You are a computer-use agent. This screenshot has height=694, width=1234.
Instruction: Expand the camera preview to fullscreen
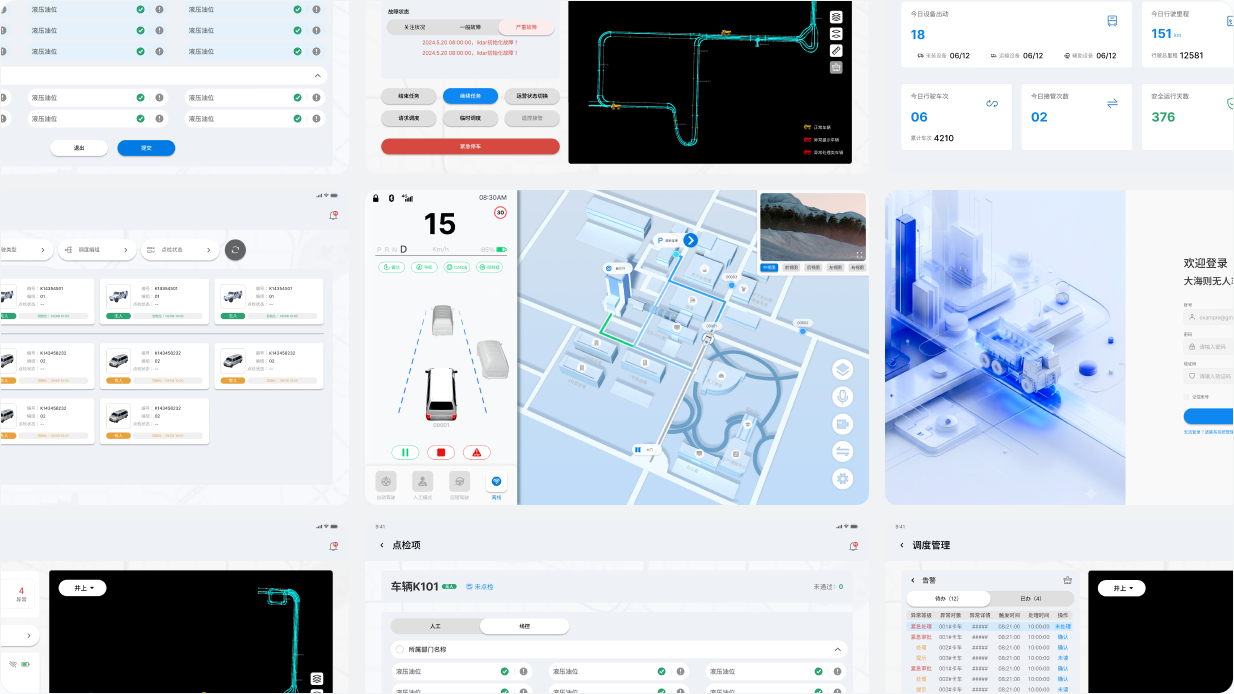(859, 255)
